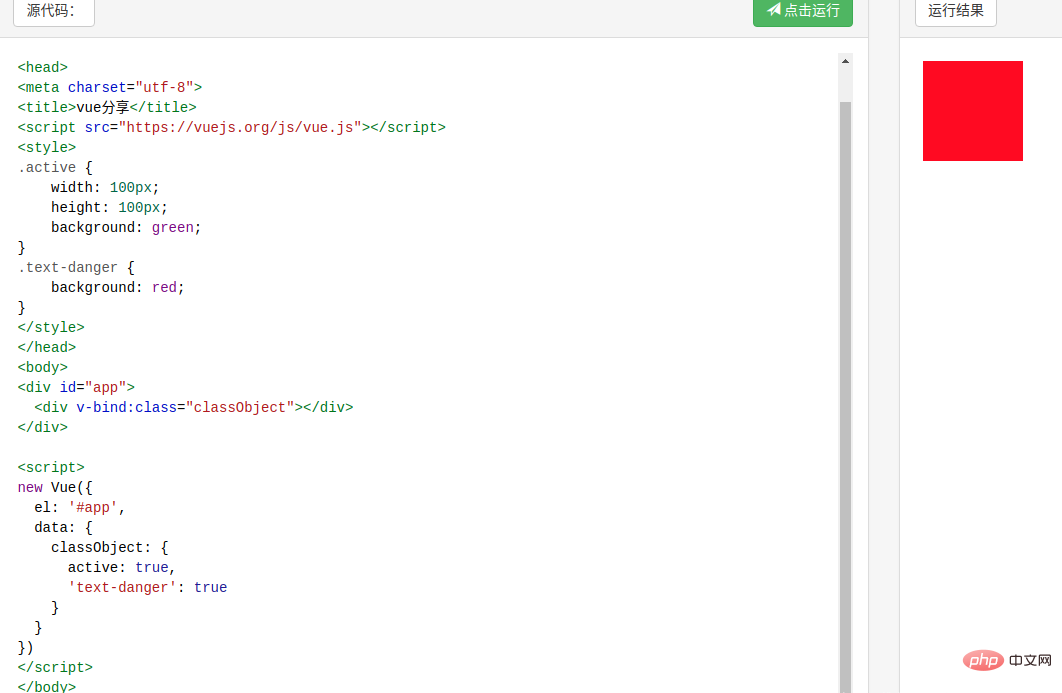Select the 运行结果 result tab button

955,11
